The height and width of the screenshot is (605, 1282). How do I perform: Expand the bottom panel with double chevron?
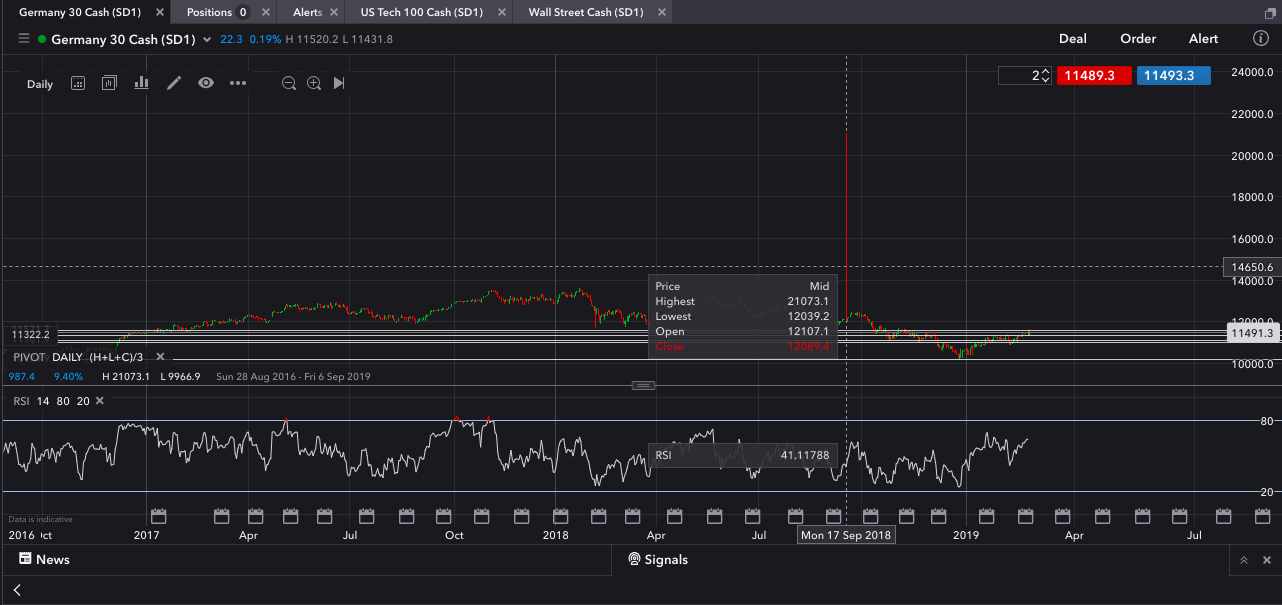point(1243,561)
